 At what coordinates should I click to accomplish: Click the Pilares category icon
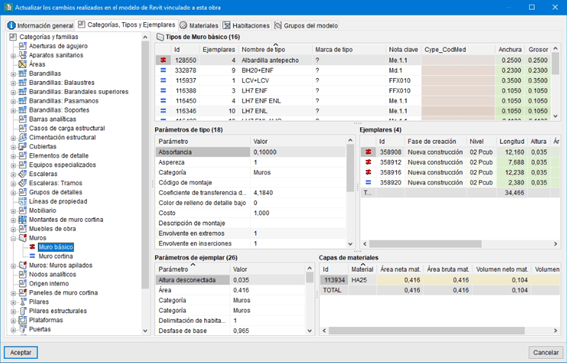22,302
